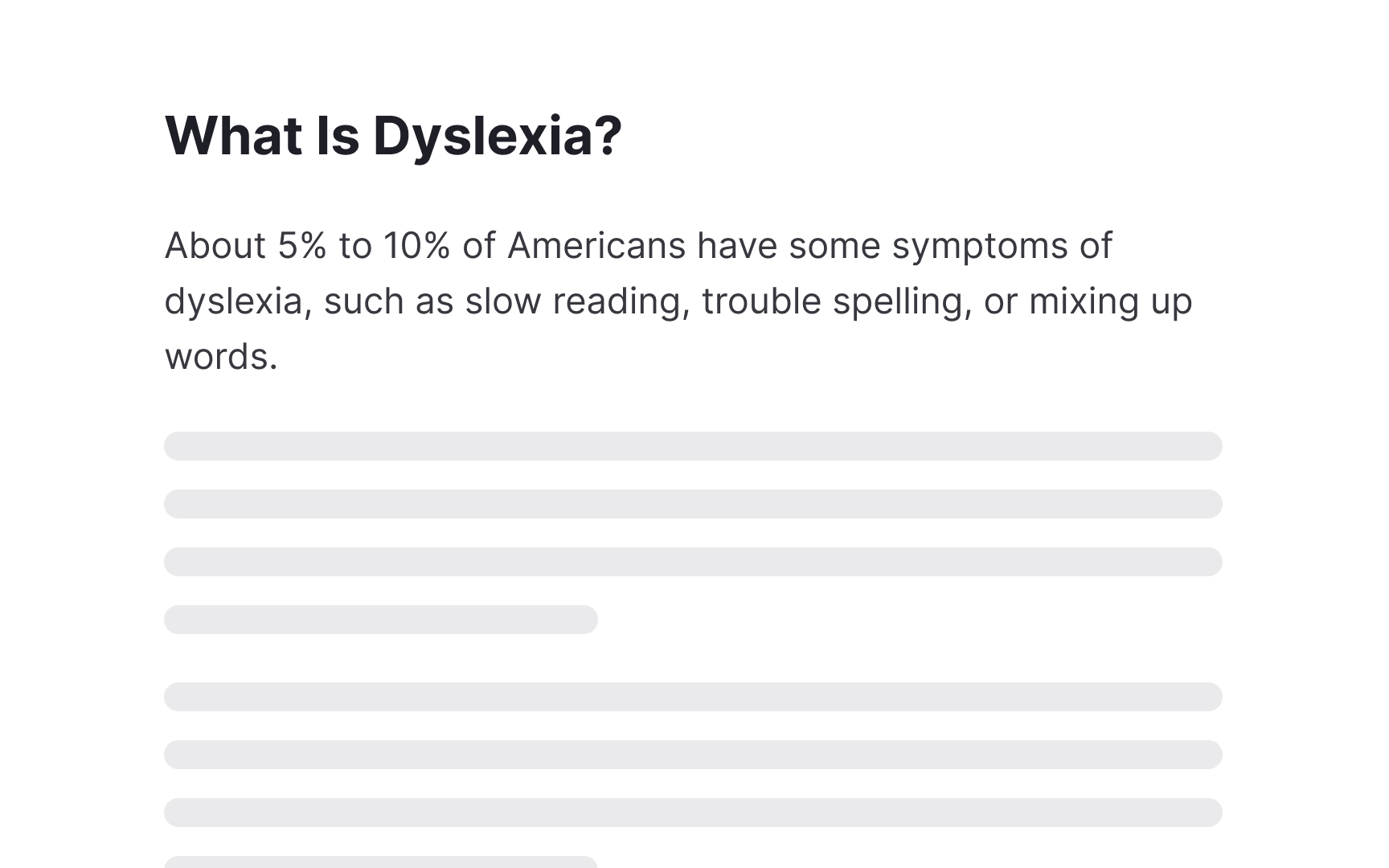Image resolution: width=1389 pixels, height=868 pixels.
Task: Click the first bar of second placeholder group
Action: (x=693, y=697)
